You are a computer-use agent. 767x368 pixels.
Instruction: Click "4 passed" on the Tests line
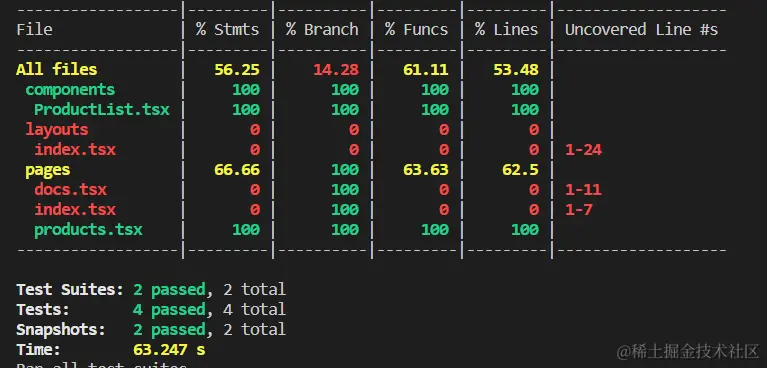(169, 310)
